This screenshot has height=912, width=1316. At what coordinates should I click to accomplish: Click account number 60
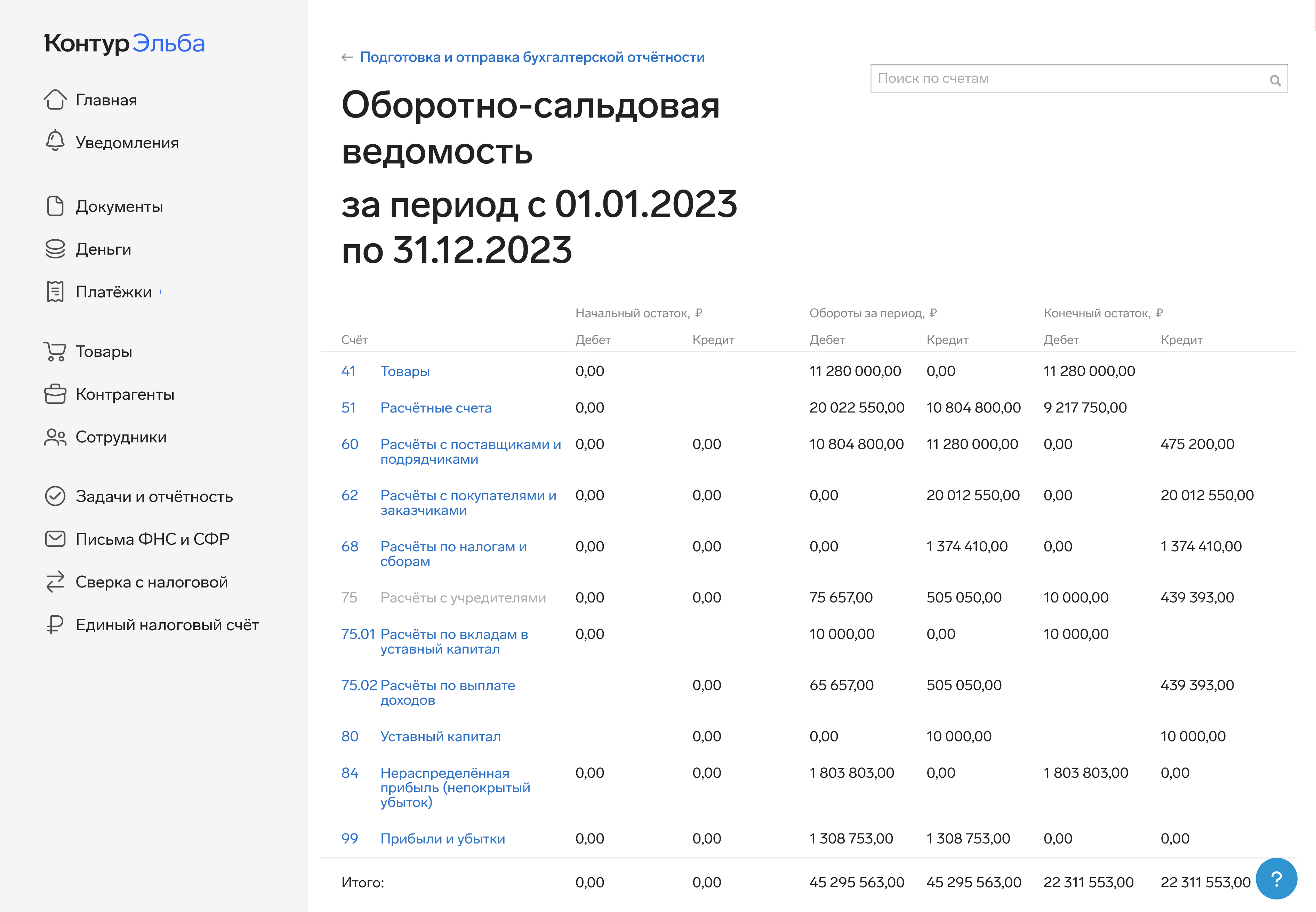[350, 444]
